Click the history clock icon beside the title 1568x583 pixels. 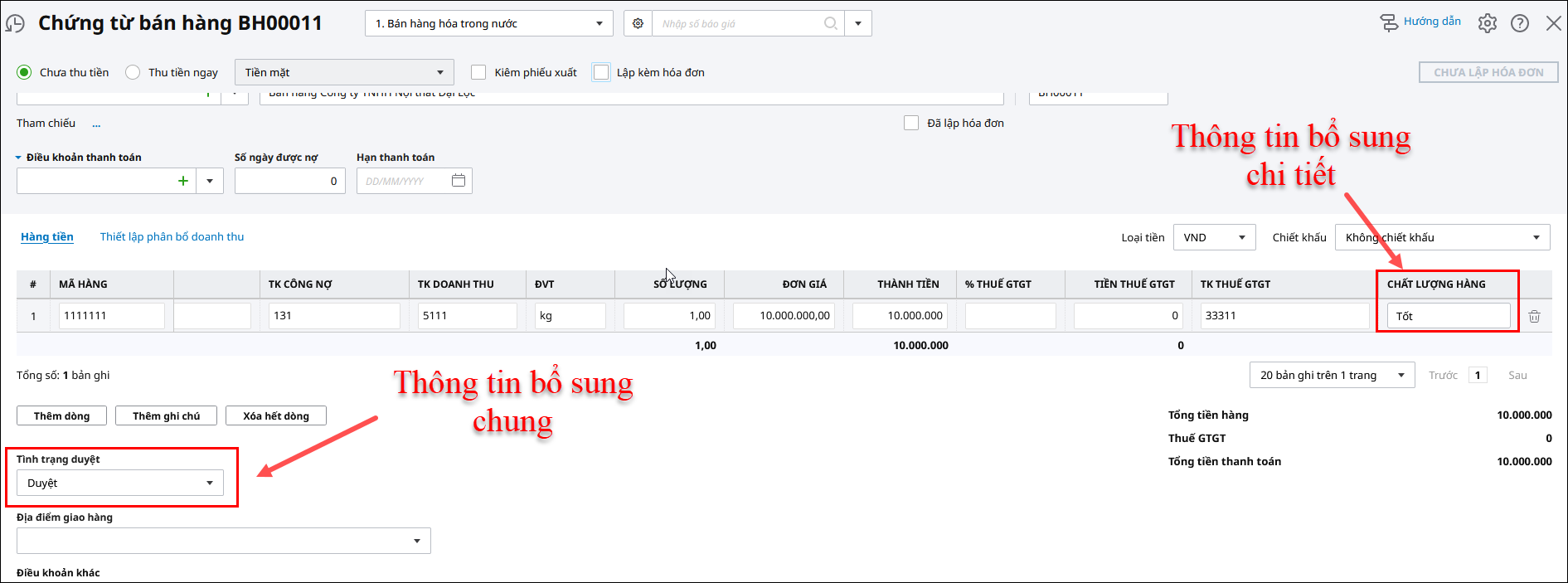click(15, 24)
